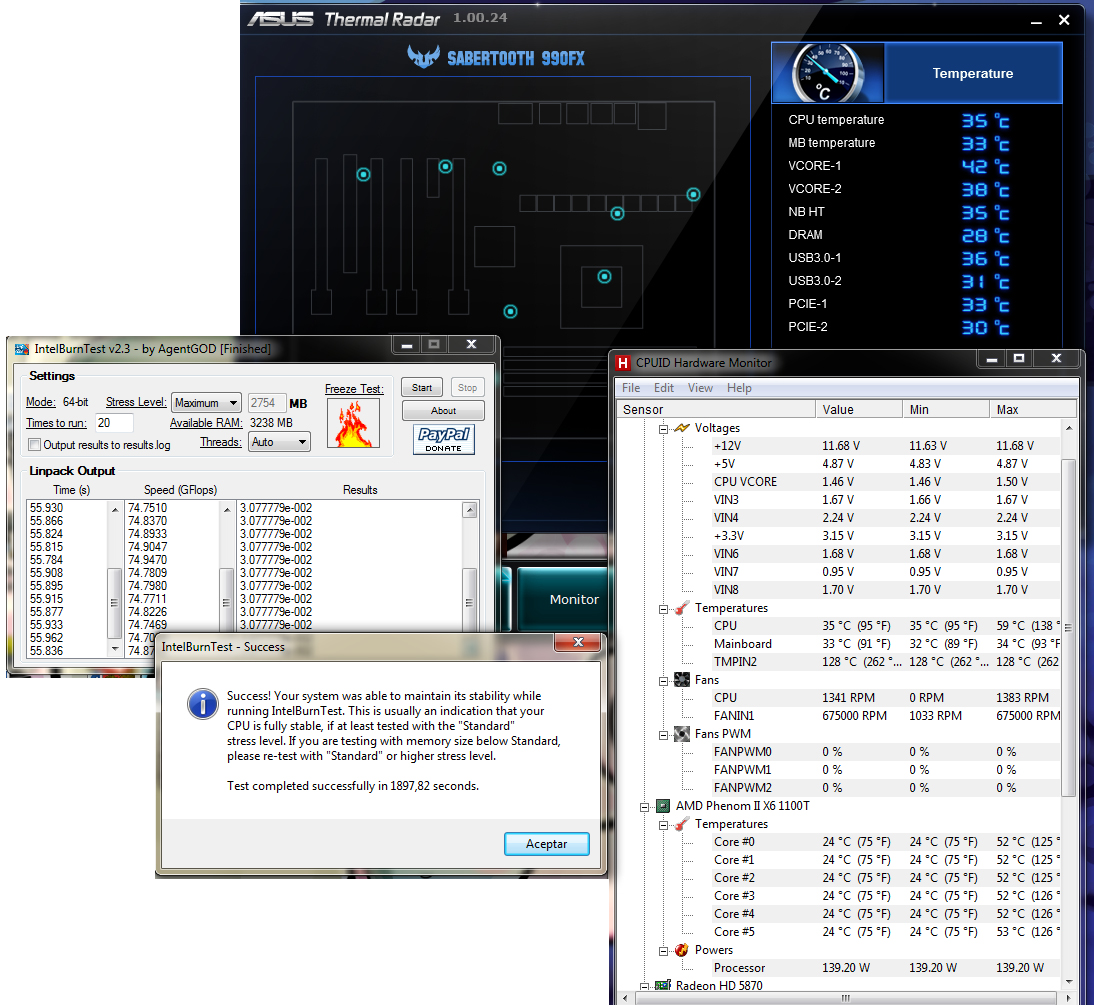
Task: Collapse the Powers tree node
Action: pos(663,951)
